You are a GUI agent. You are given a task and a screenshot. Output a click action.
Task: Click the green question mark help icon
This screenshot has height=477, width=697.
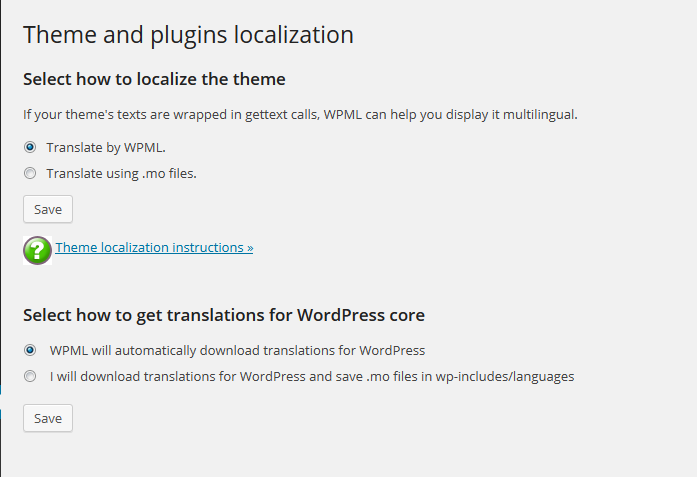37,249
